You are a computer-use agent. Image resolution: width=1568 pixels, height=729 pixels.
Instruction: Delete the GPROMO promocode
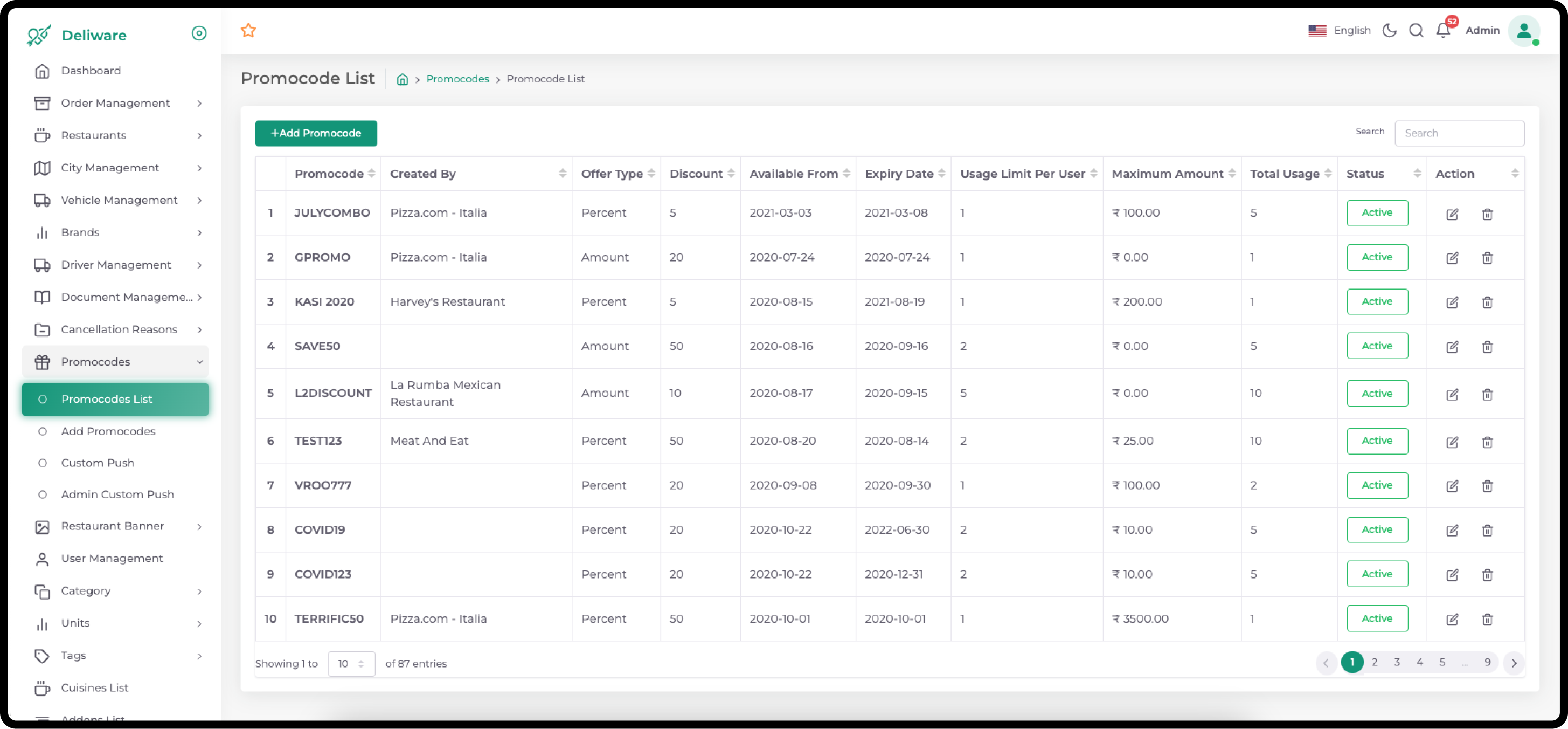[1487, 258]
